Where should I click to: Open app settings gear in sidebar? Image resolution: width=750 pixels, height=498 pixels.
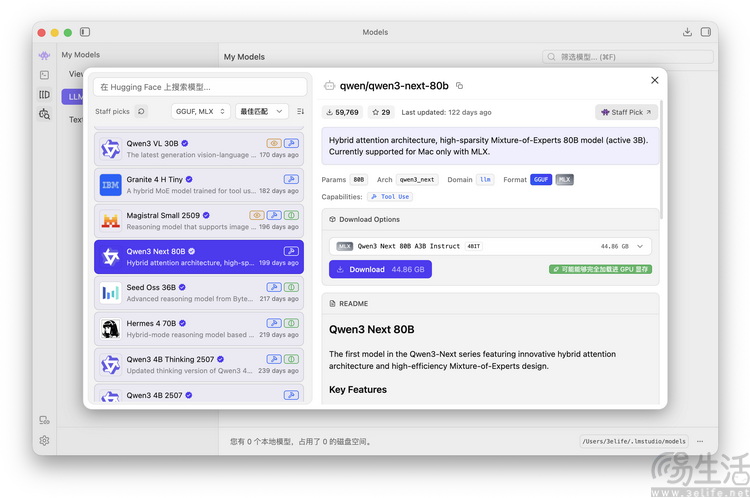coord(44,441)
